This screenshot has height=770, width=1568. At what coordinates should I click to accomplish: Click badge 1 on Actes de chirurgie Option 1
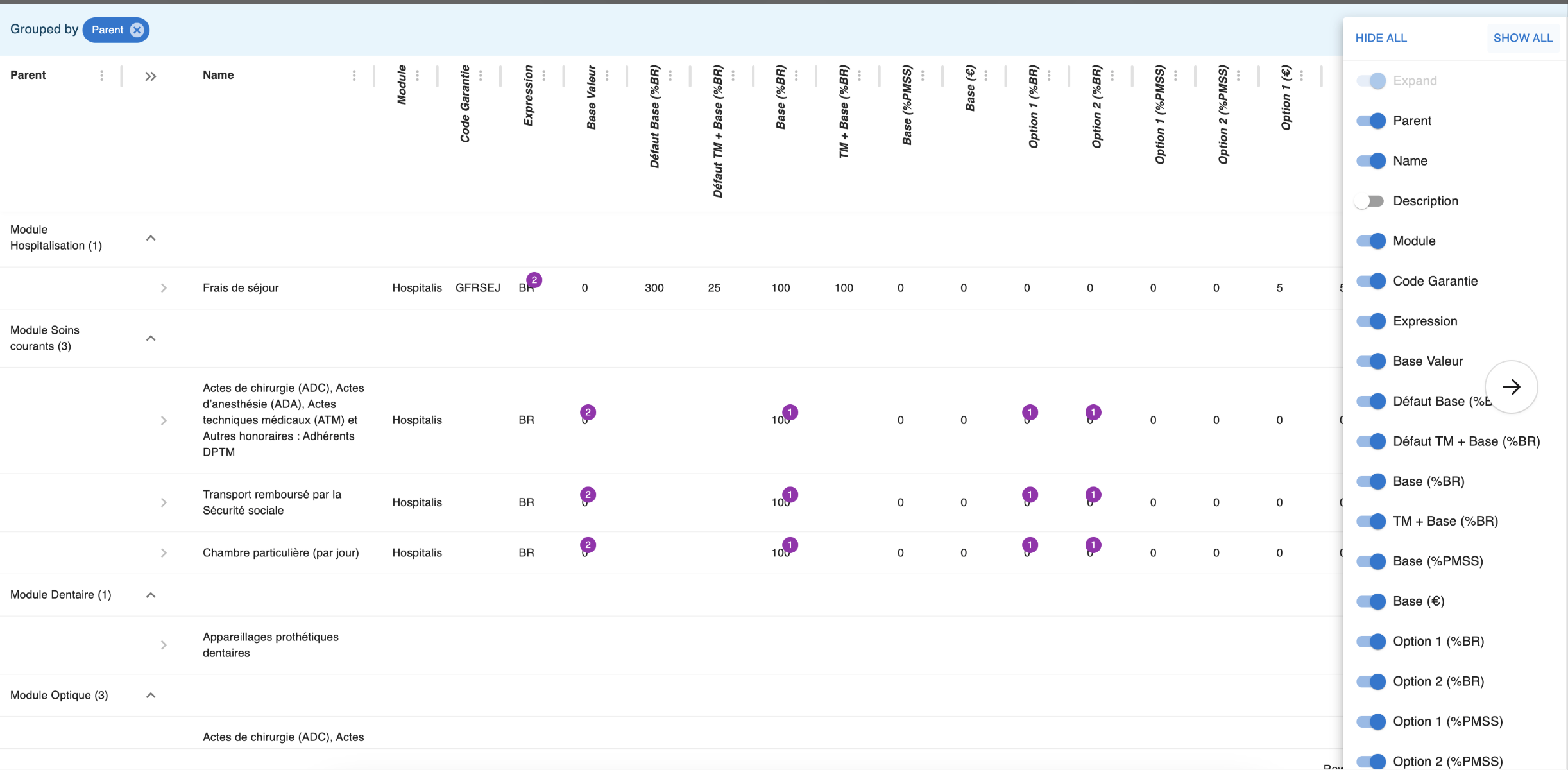[1030, 412]
